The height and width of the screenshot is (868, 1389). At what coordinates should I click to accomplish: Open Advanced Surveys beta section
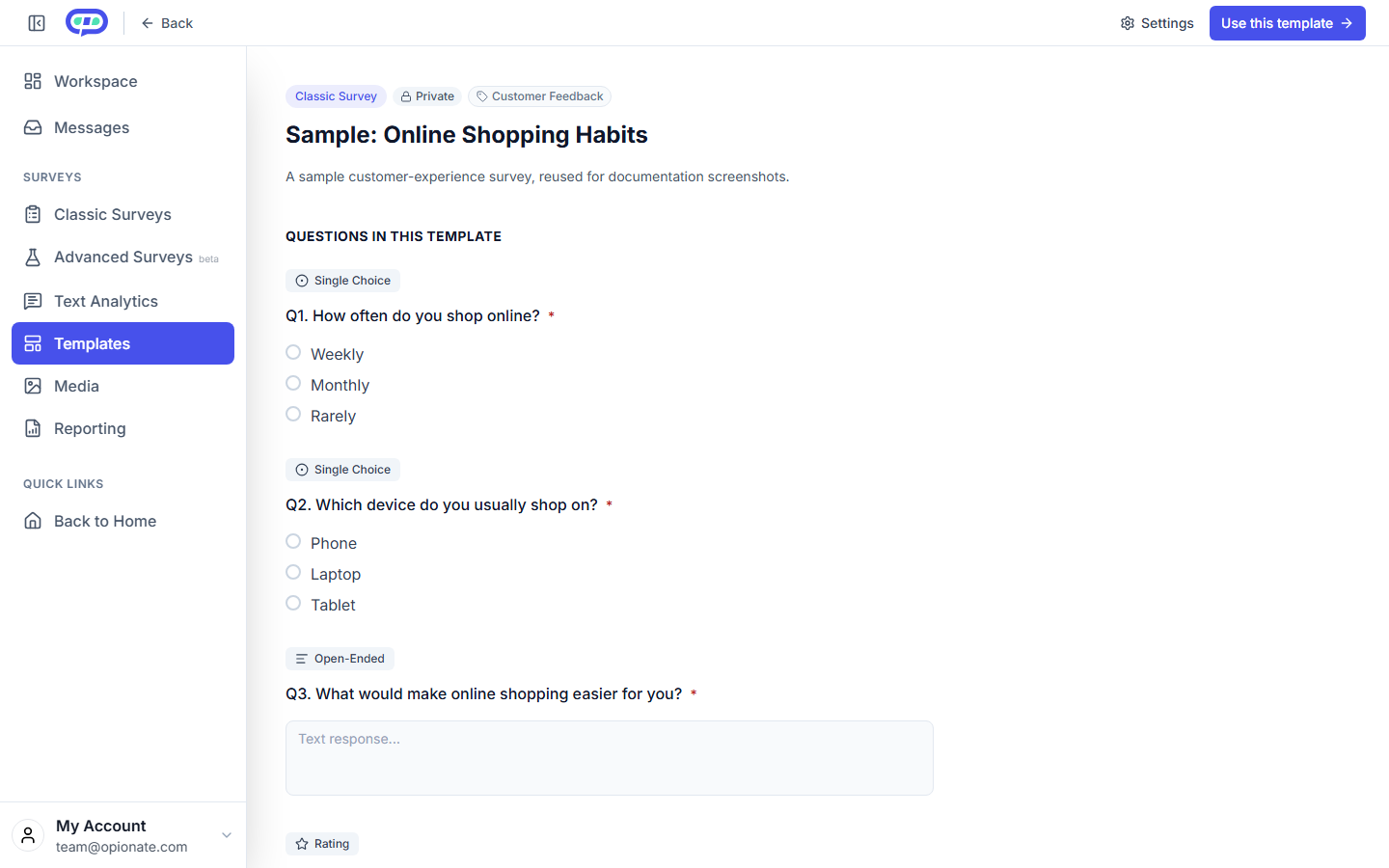pos(123,257)
